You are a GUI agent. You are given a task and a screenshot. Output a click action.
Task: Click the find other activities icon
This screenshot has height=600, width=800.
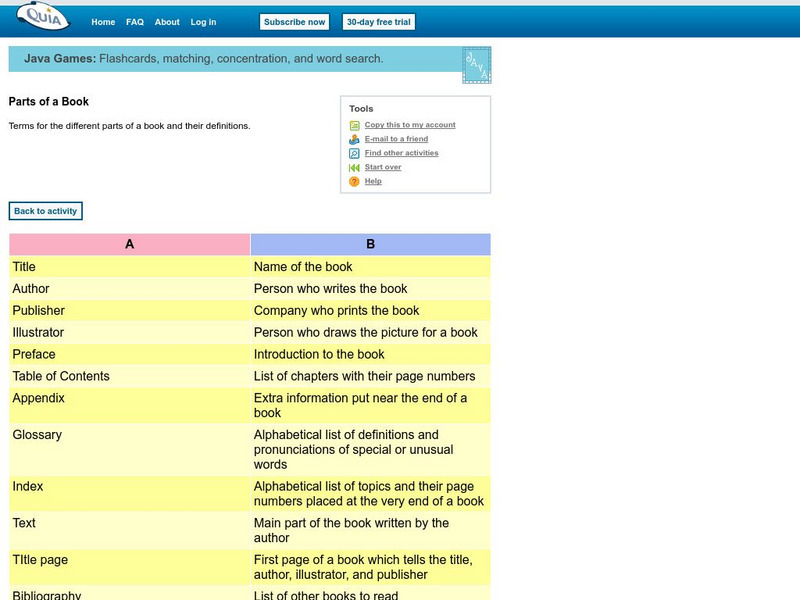354,154
